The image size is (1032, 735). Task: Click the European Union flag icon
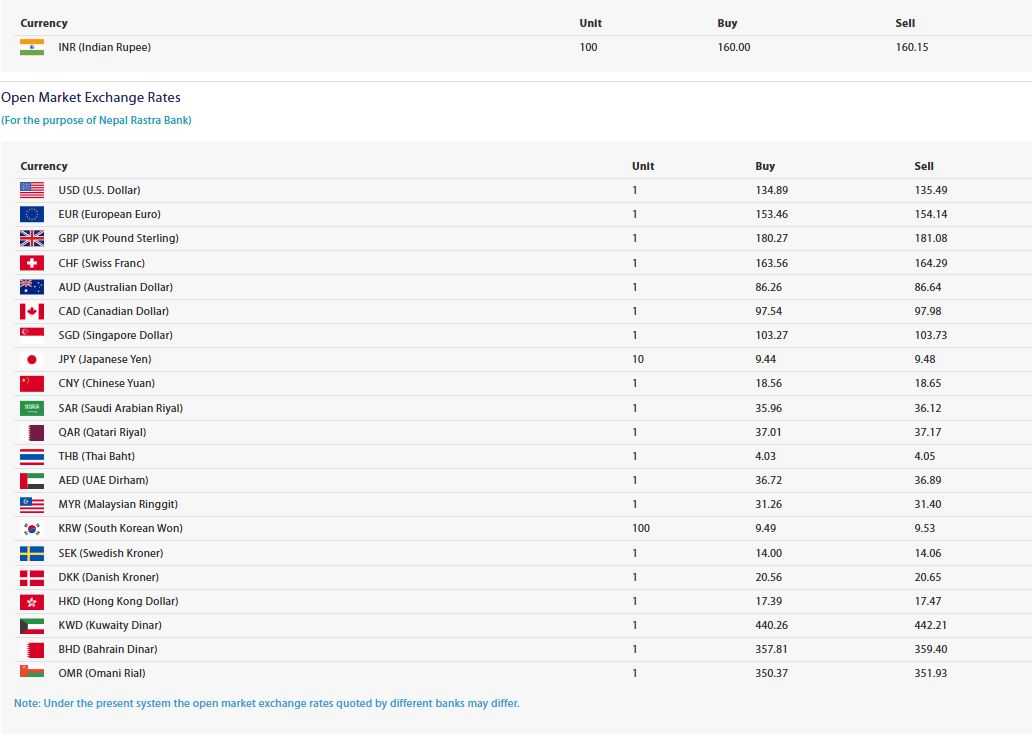[x=32, y=215]
